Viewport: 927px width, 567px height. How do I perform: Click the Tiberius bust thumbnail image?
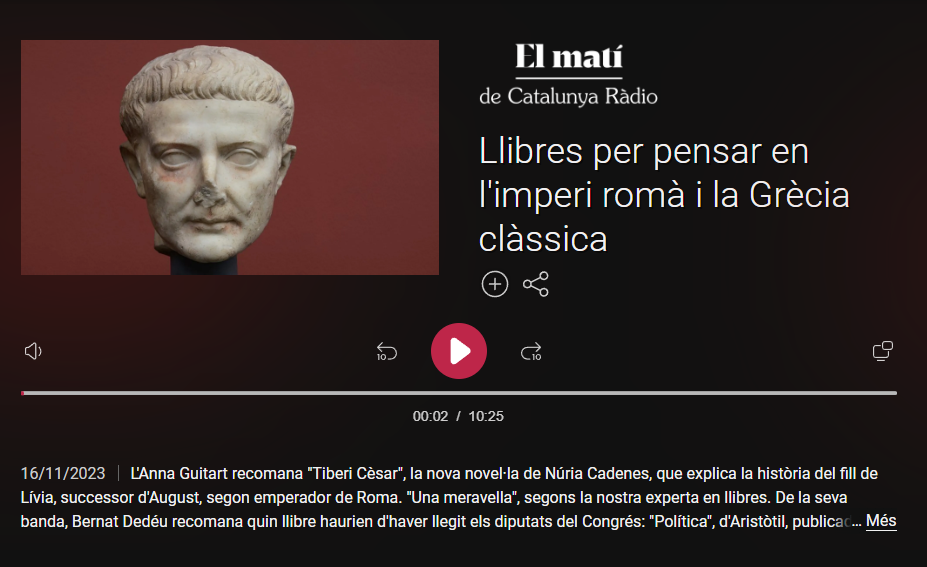pyautogui.click(x=230, y=157)
